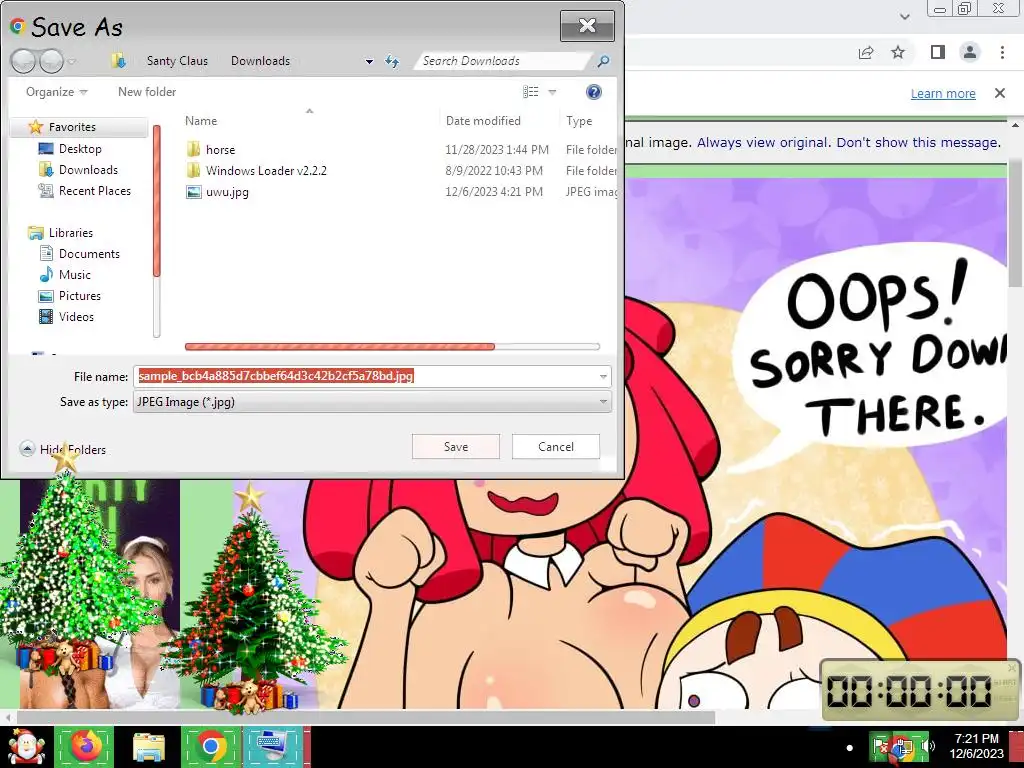Click the Always view original link
The height and width of the screenshot is (768, 1024).
764,142
